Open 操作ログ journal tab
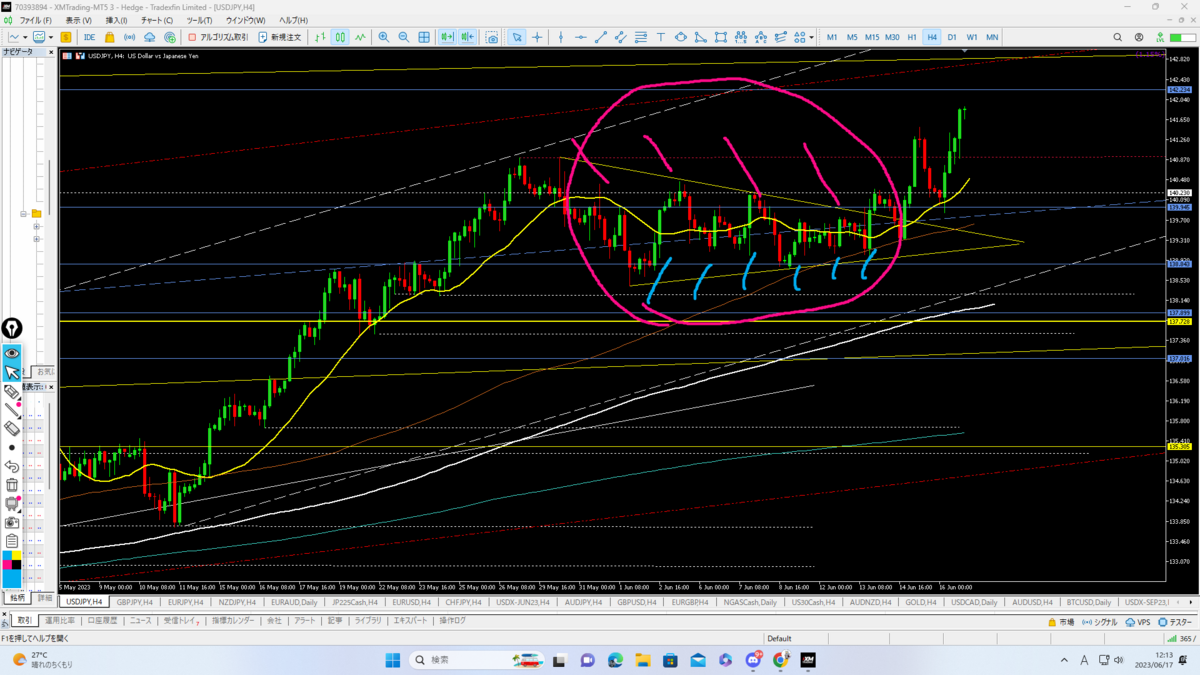1200x675 pixels. tap(453, 621)
